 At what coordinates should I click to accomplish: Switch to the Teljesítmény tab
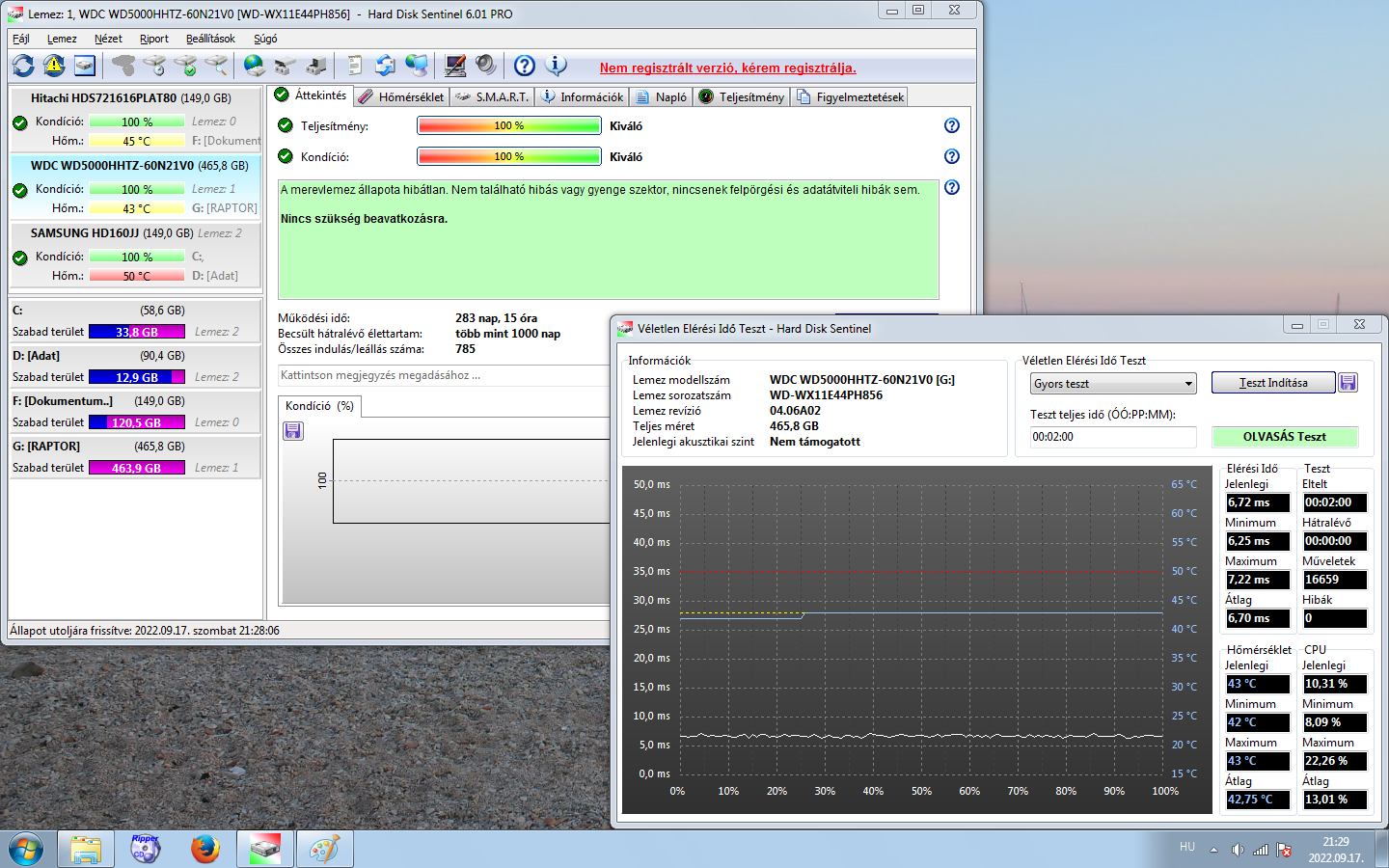742,96
